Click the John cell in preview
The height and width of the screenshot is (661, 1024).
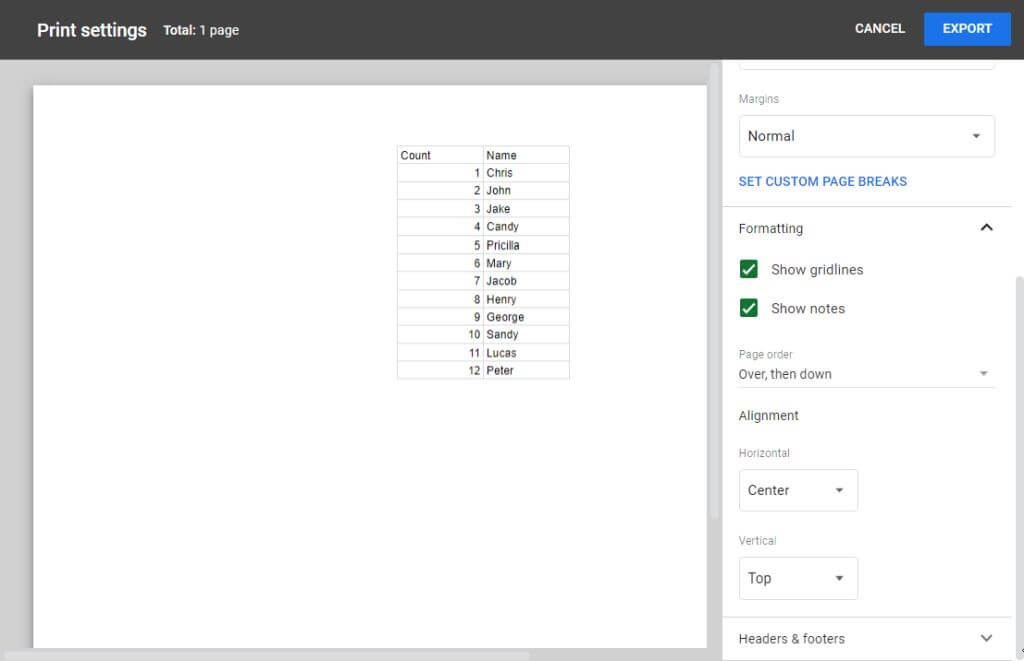tap(526, 190)
